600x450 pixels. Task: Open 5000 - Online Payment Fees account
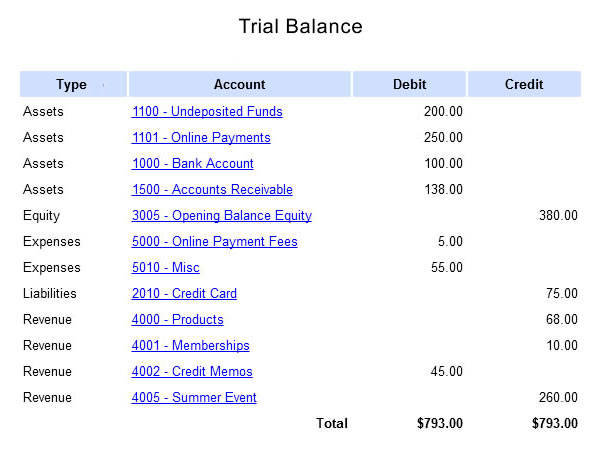point(214,241)
